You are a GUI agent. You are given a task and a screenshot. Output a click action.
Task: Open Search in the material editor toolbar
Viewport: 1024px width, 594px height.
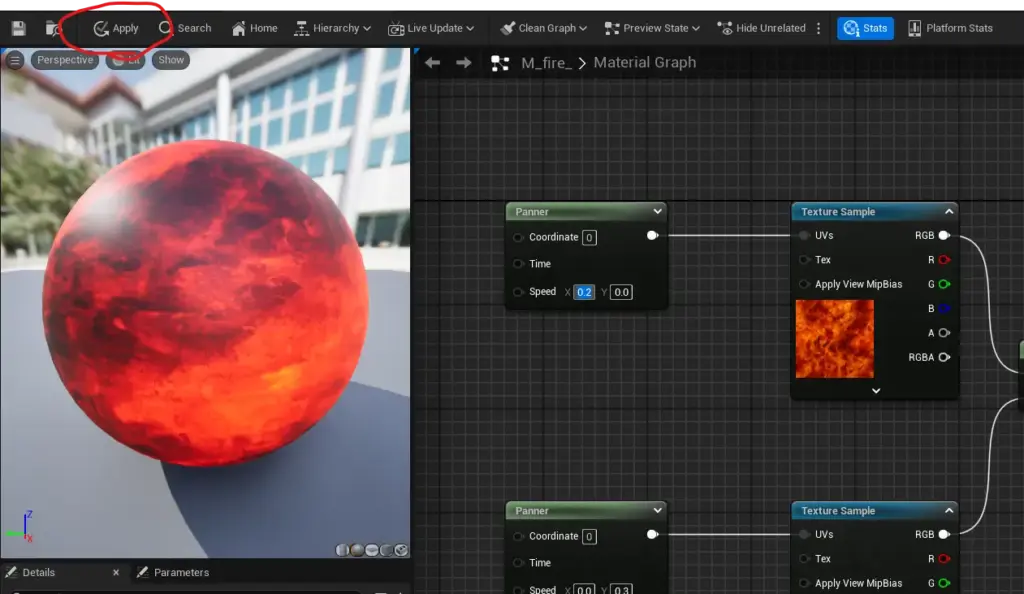pos(185,28)
